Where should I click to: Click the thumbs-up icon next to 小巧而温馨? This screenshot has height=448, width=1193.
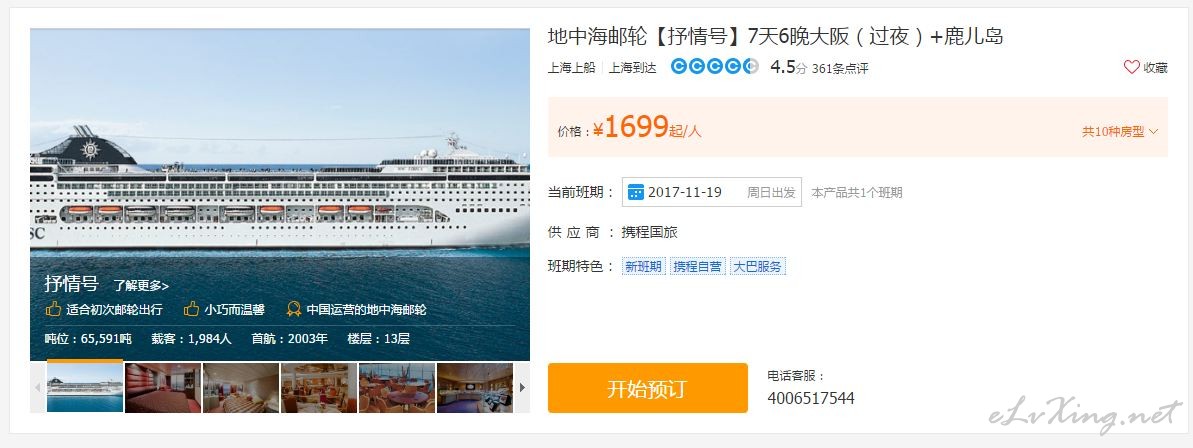(191, 310)
